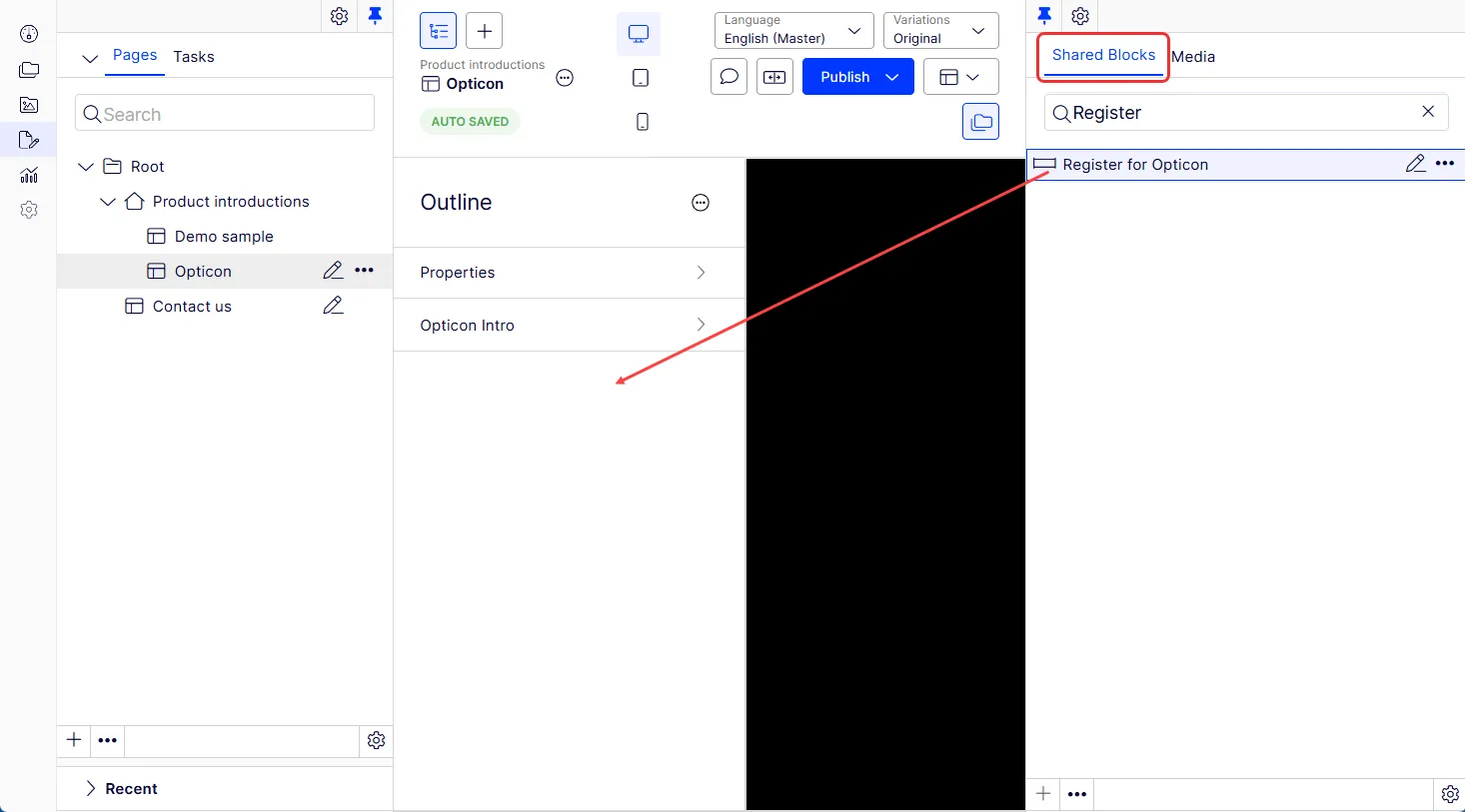The height and width of the screenshot is (812, 1465).
Task: Select the desktop preview device
Action: pyautogui.click(x=639, y=34)
